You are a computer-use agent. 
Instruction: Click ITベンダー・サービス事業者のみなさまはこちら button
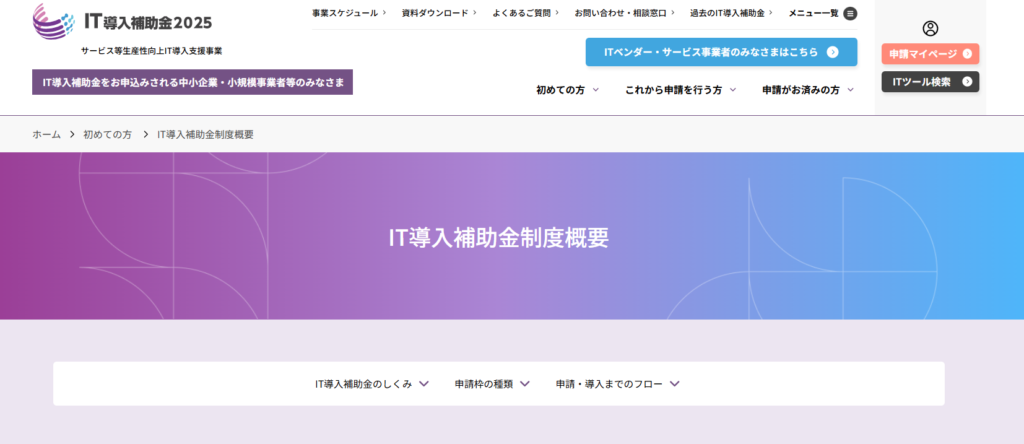[x=721, y=52]
